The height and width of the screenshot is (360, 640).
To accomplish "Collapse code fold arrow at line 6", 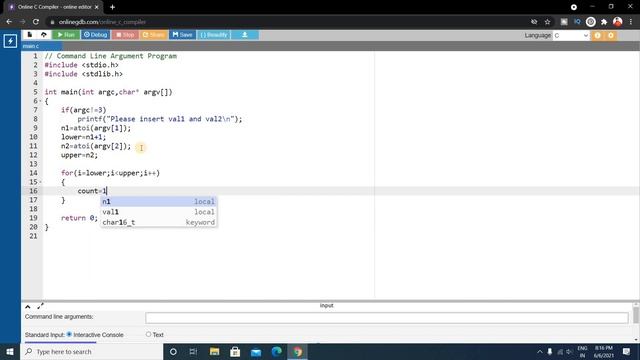I will 40,101.
